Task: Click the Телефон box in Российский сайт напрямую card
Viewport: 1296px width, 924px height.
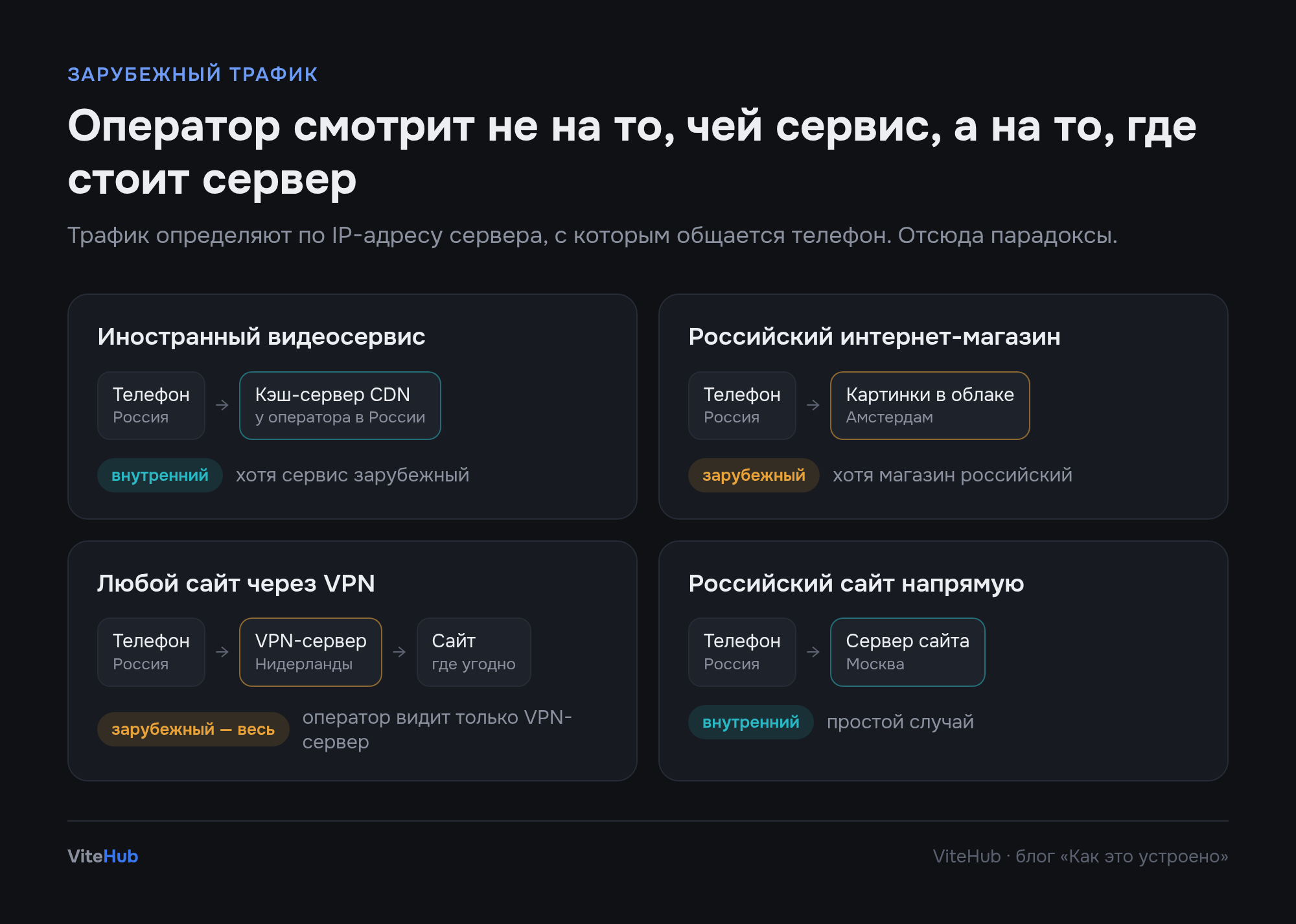Action: (x=742, y=653)
